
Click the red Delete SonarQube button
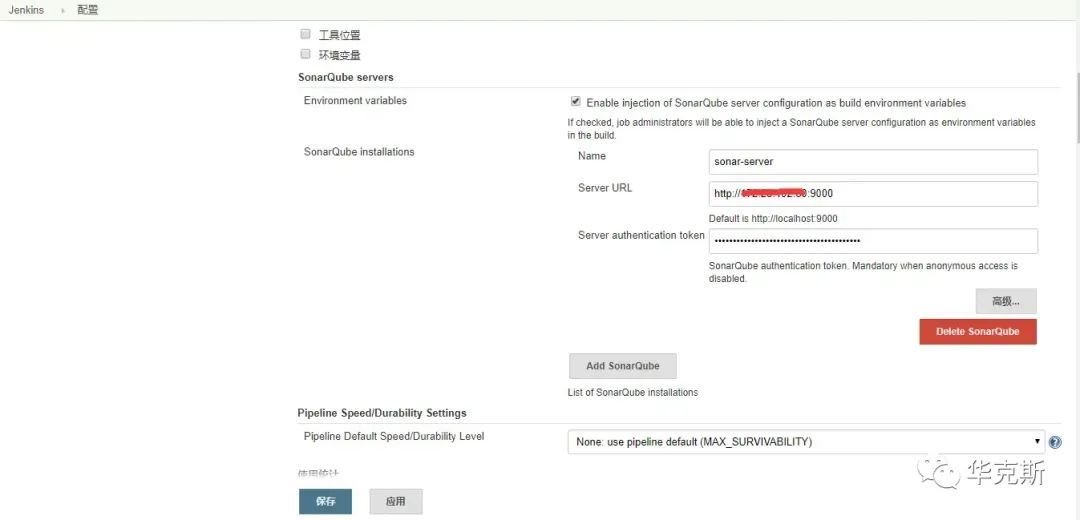977,332
